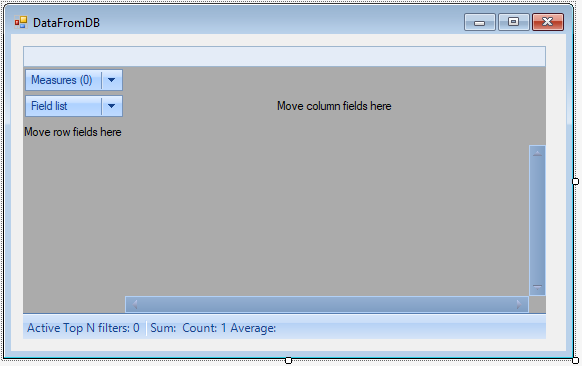This screenshot has width=582, height=366.
Task: Click the DataFromDB window icon
Action: tap(21, 22)
